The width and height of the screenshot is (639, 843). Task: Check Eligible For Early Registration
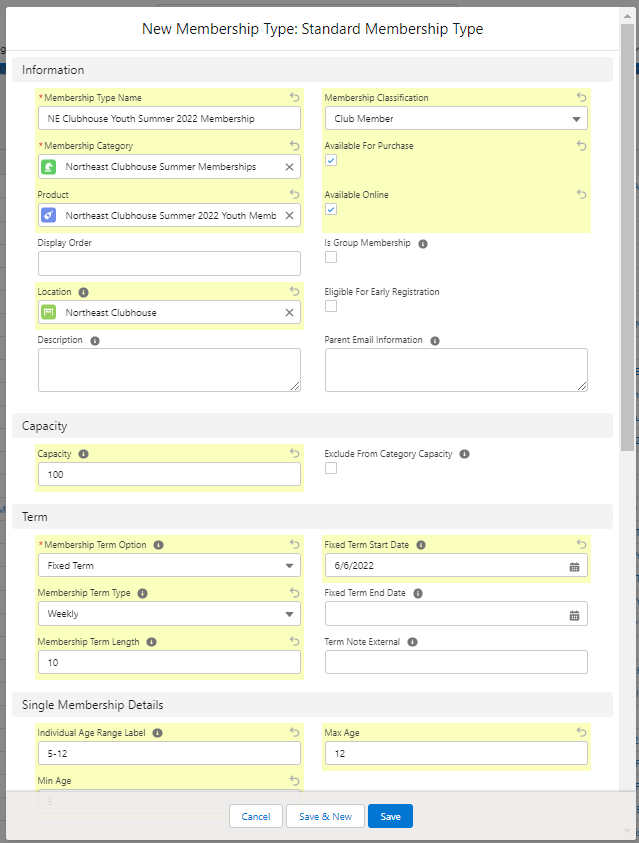click(330, 306)
